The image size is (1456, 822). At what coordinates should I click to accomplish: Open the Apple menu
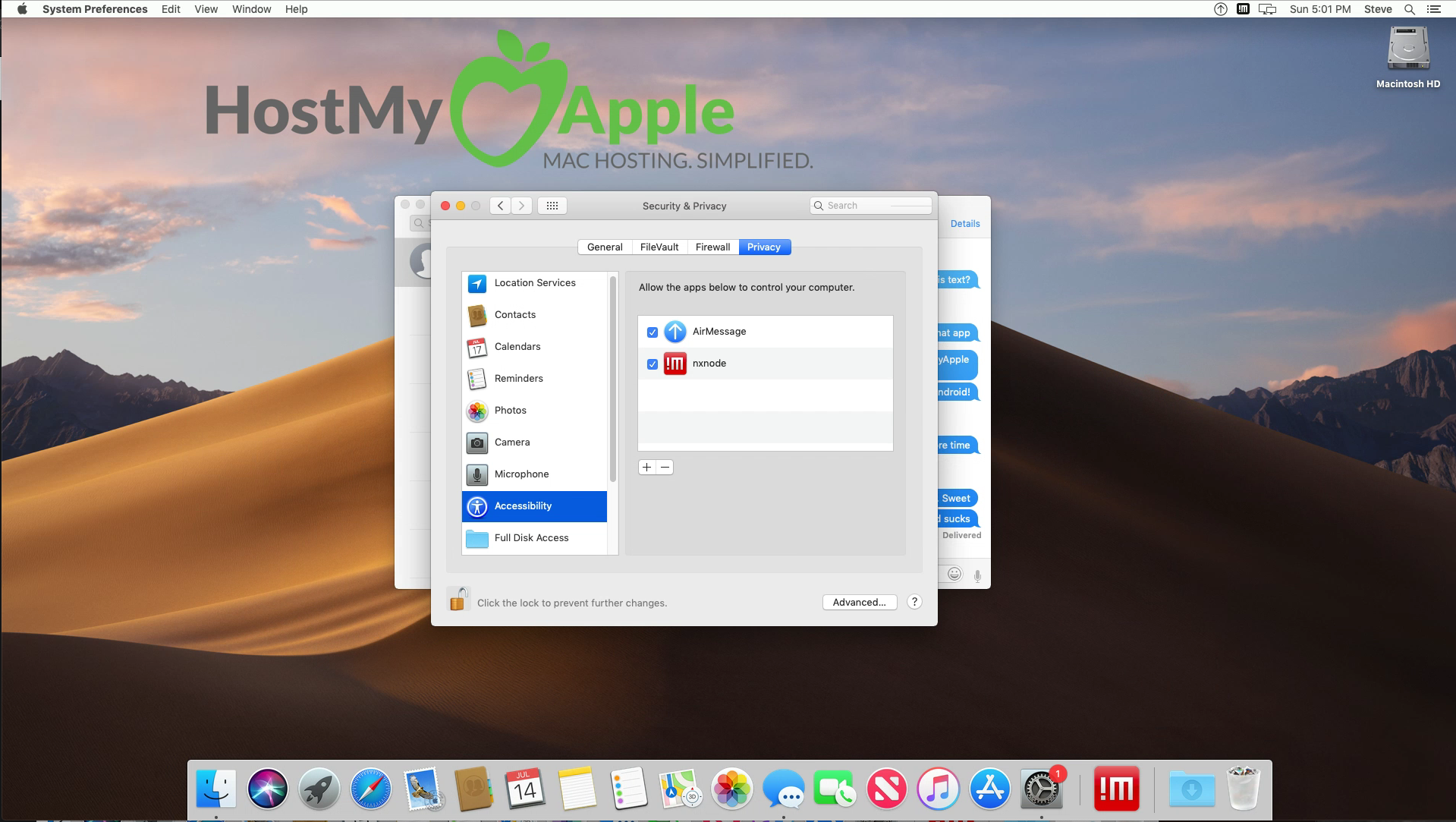point(22,9)
